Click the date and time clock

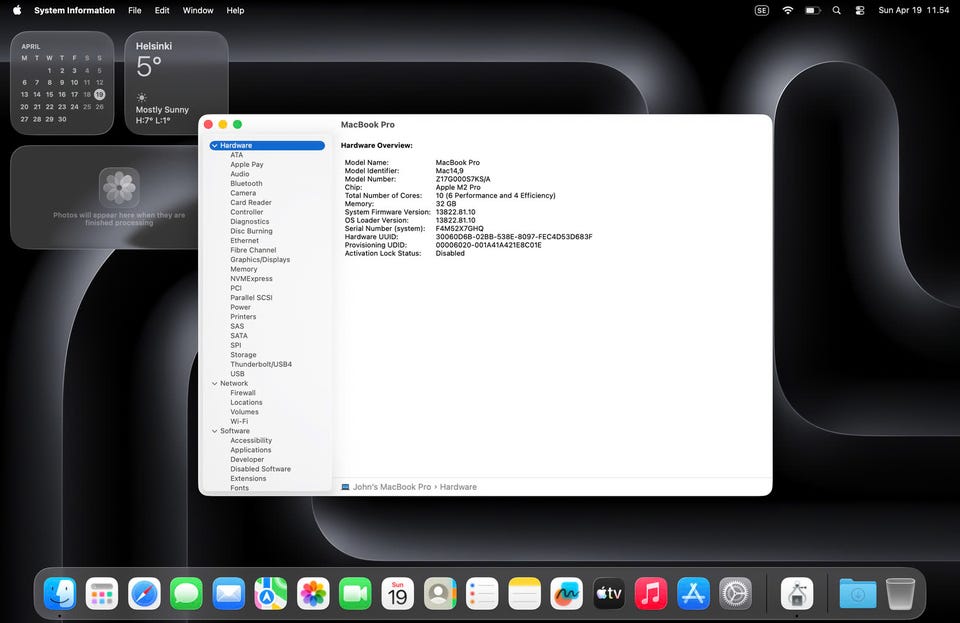tap(913, 10)
